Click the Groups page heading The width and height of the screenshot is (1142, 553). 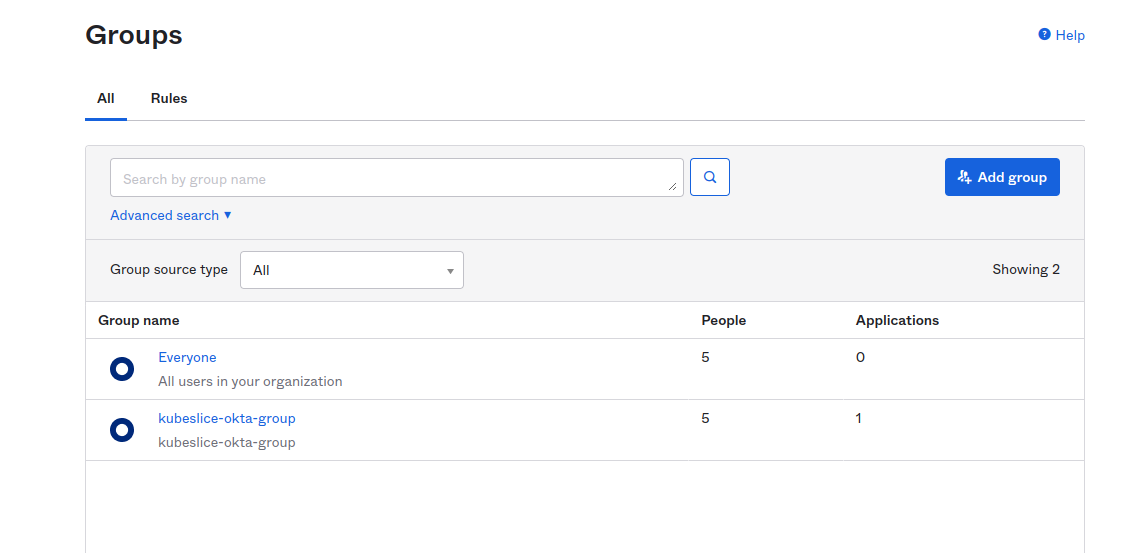click(x=134, y=35)
